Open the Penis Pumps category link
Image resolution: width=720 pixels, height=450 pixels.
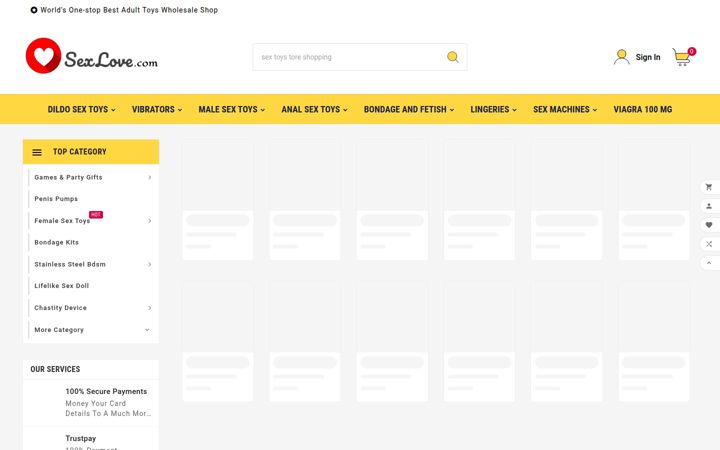[x=56, y=199]
